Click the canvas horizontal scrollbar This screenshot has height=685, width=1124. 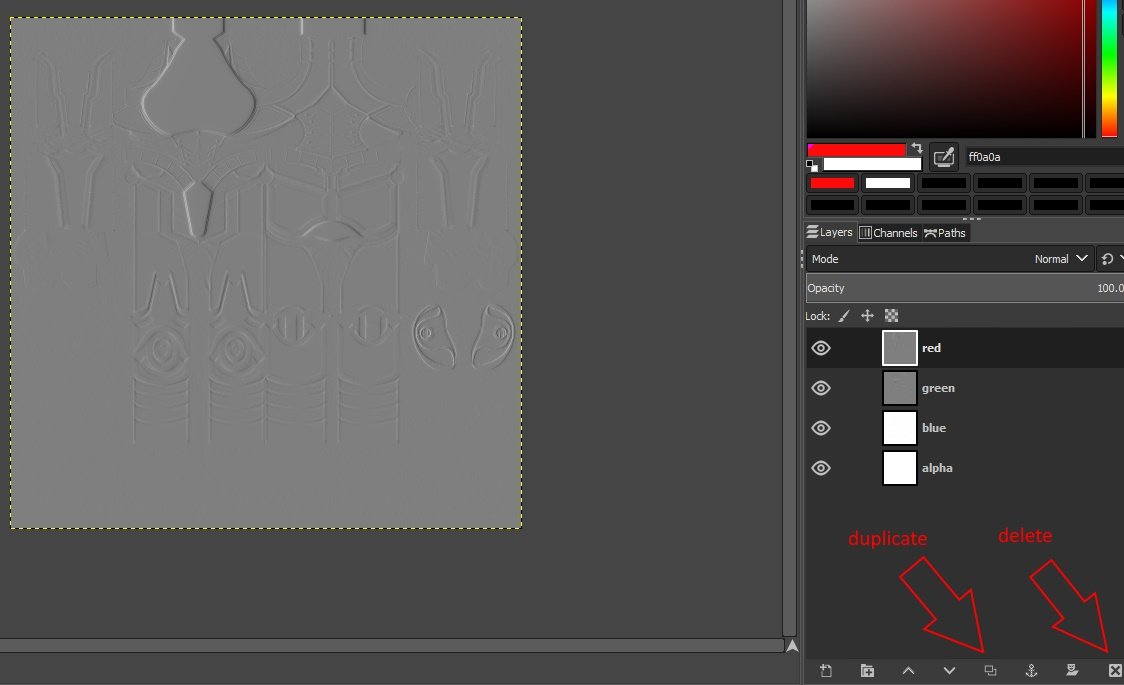click(391, 646)
